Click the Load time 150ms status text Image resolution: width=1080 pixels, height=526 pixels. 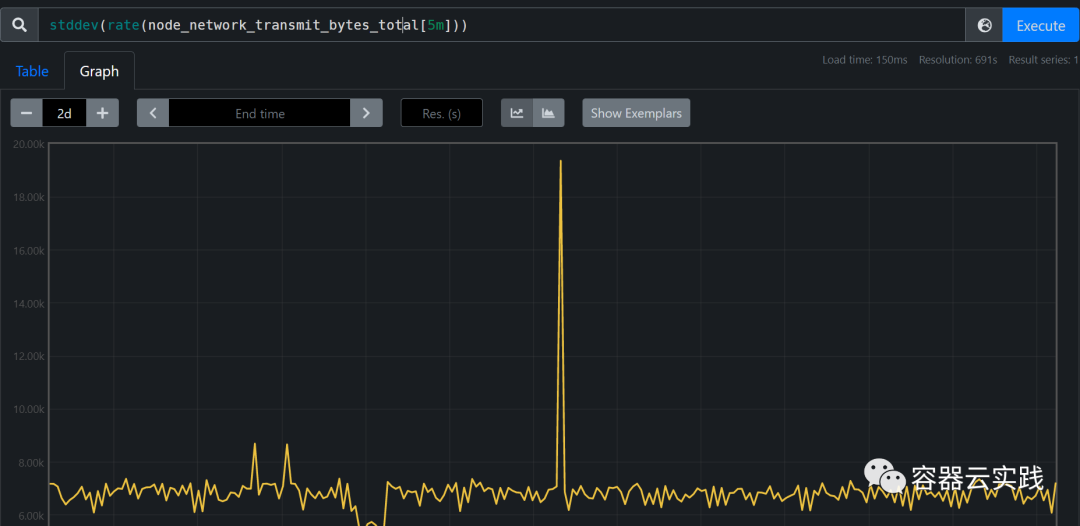864,60
